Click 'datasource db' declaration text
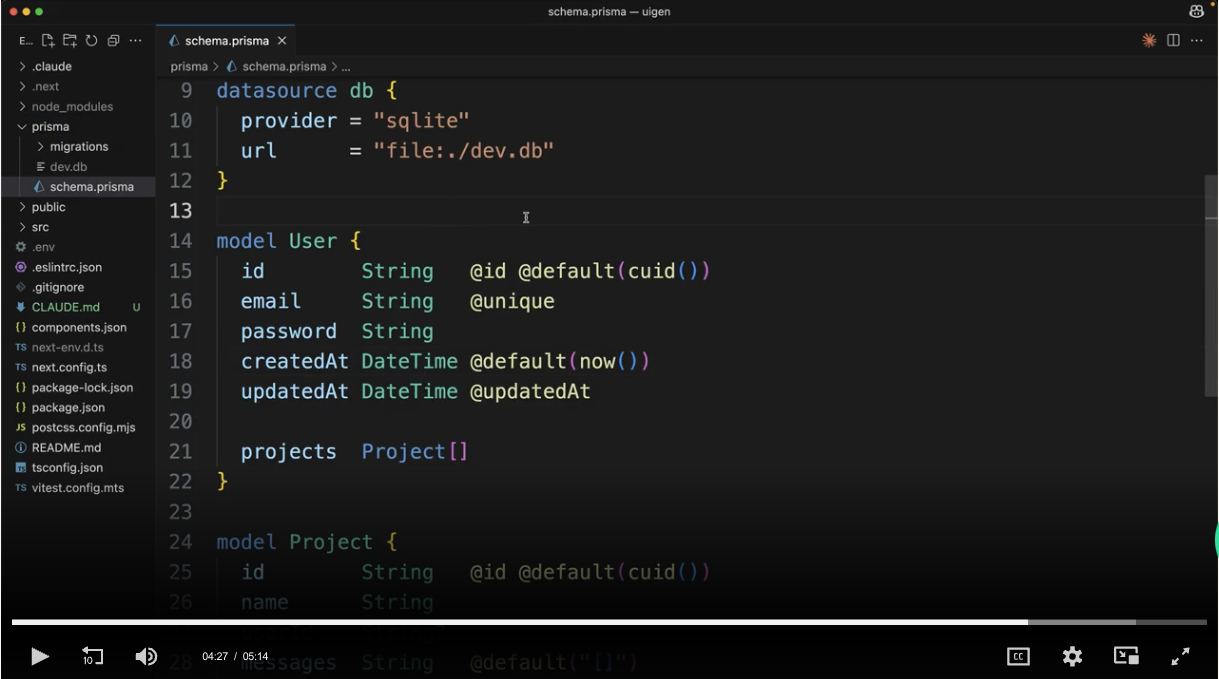 pos(295,90)
